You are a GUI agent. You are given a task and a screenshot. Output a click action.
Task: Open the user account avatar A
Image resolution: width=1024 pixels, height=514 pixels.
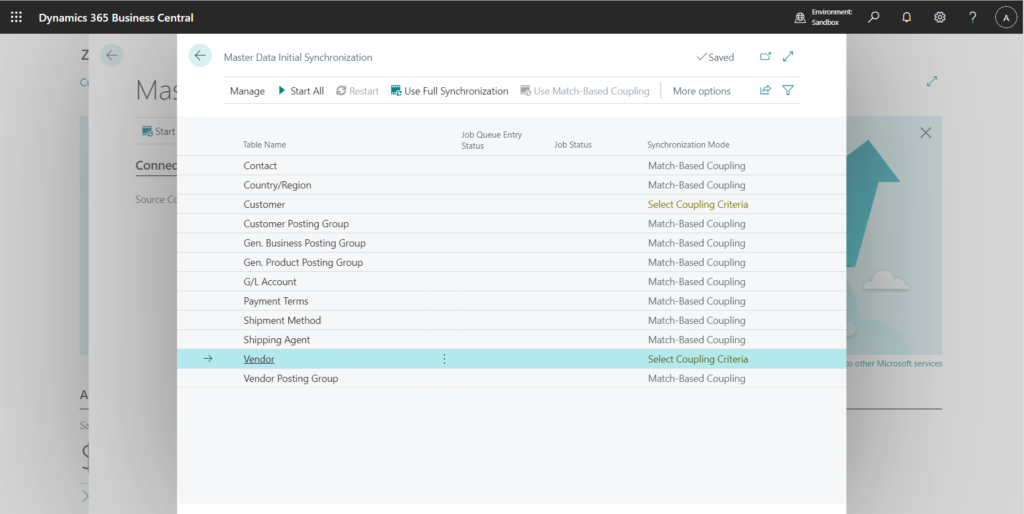pos(1006,18)
